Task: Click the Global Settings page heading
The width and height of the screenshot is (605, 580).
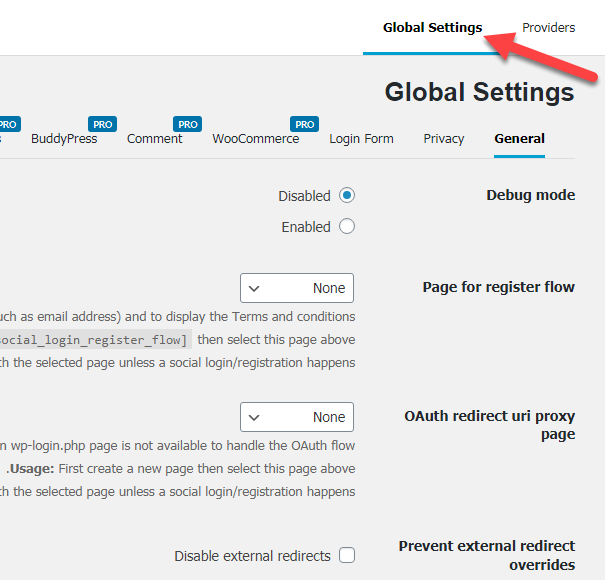Action: click(x=479, y=92)
